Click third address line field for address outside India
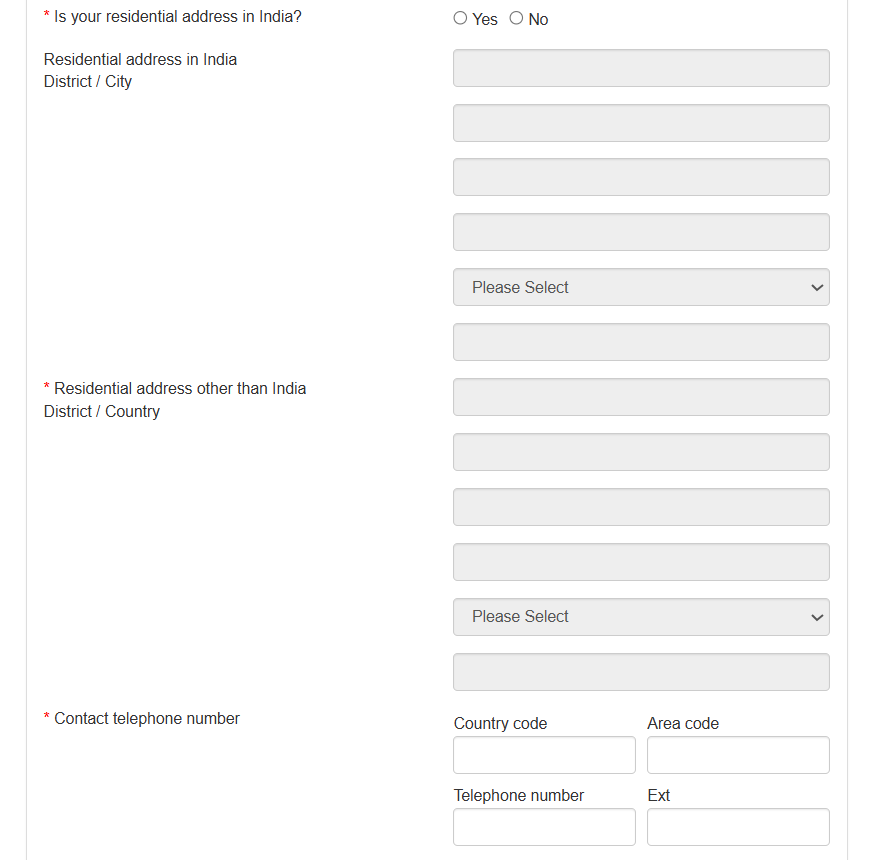This screenshot has width=878, height=860. point(641,507)
